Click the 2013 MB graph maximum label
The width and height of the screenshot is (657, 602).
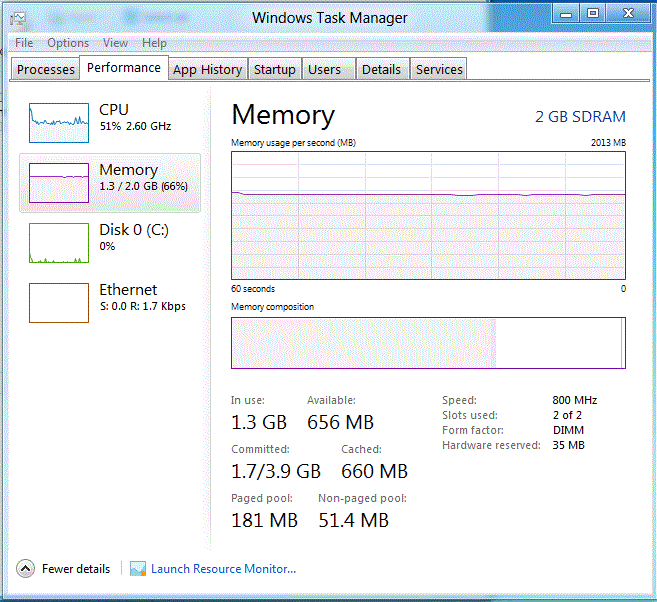click(x=608, y=142)
